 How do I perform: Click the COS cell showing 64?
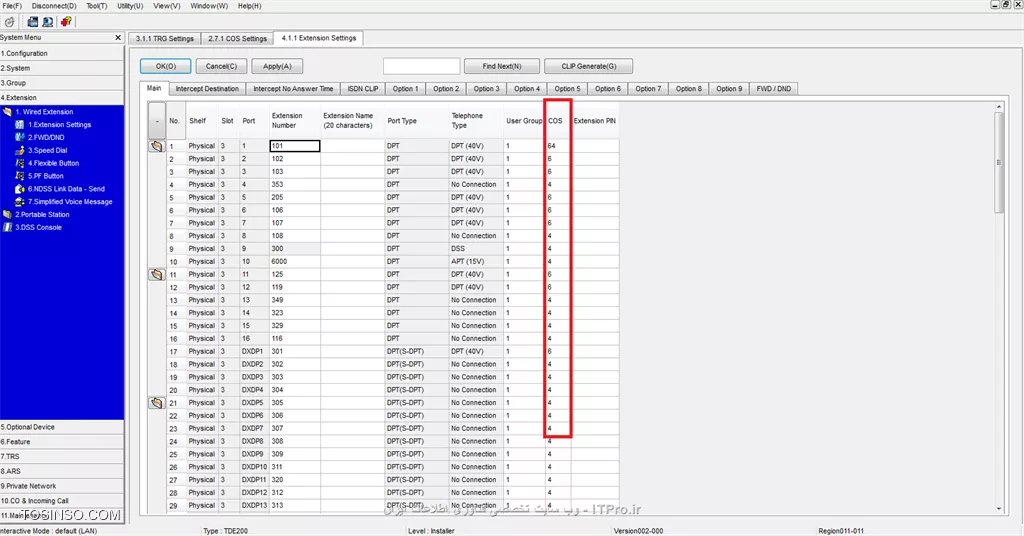(558, 146)
